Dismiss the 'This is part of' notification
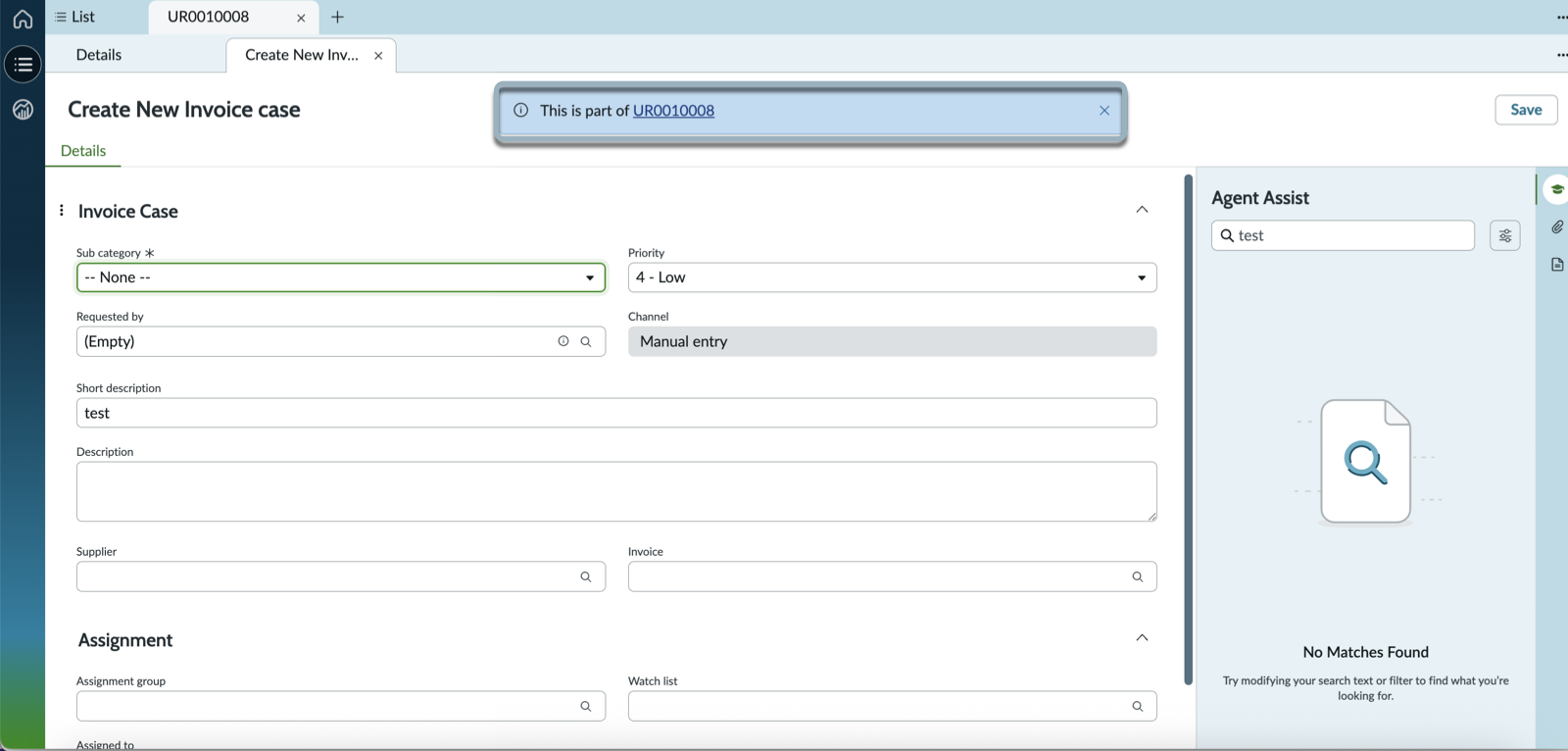 pyautogui.click(x=1104, y=111)
